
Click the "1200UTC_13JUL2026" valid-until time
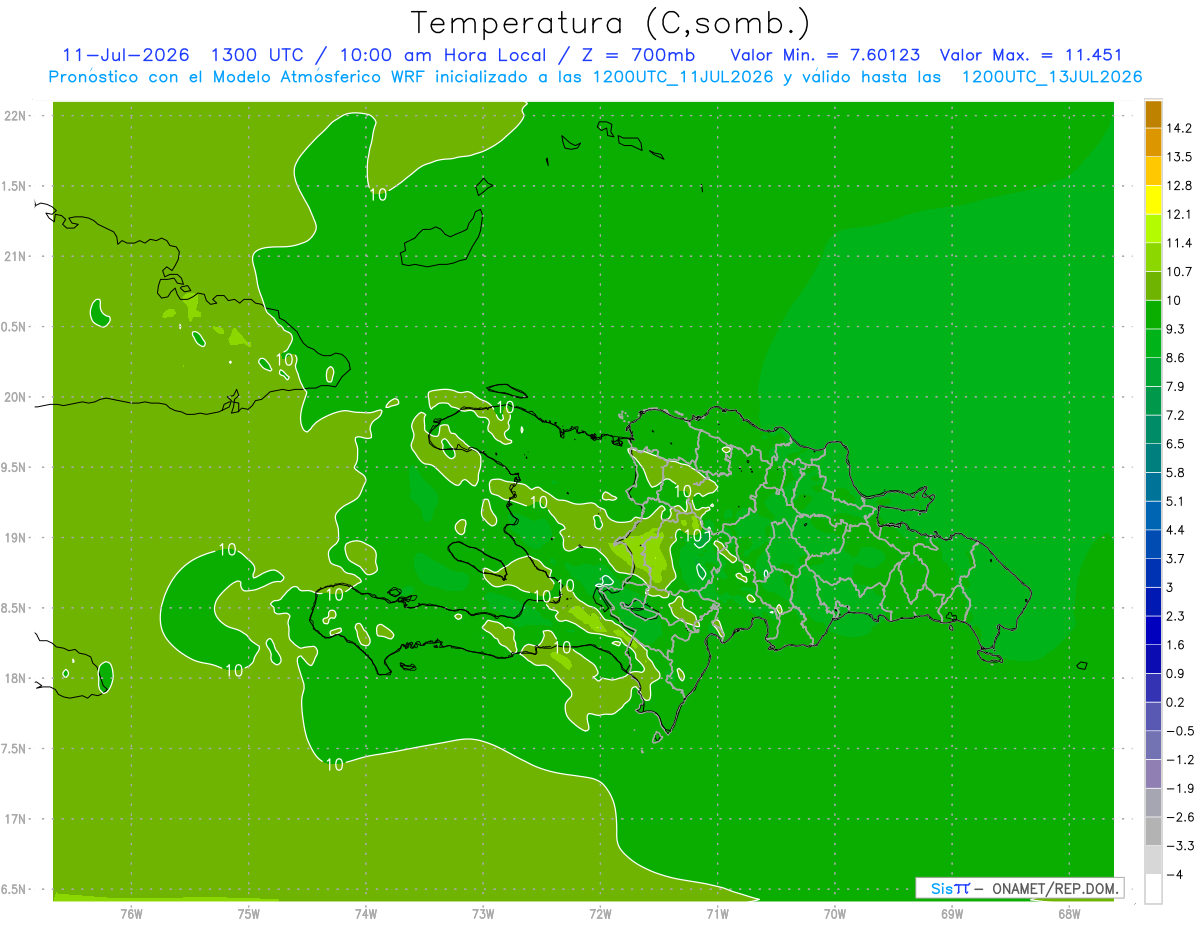(1052, 77)
